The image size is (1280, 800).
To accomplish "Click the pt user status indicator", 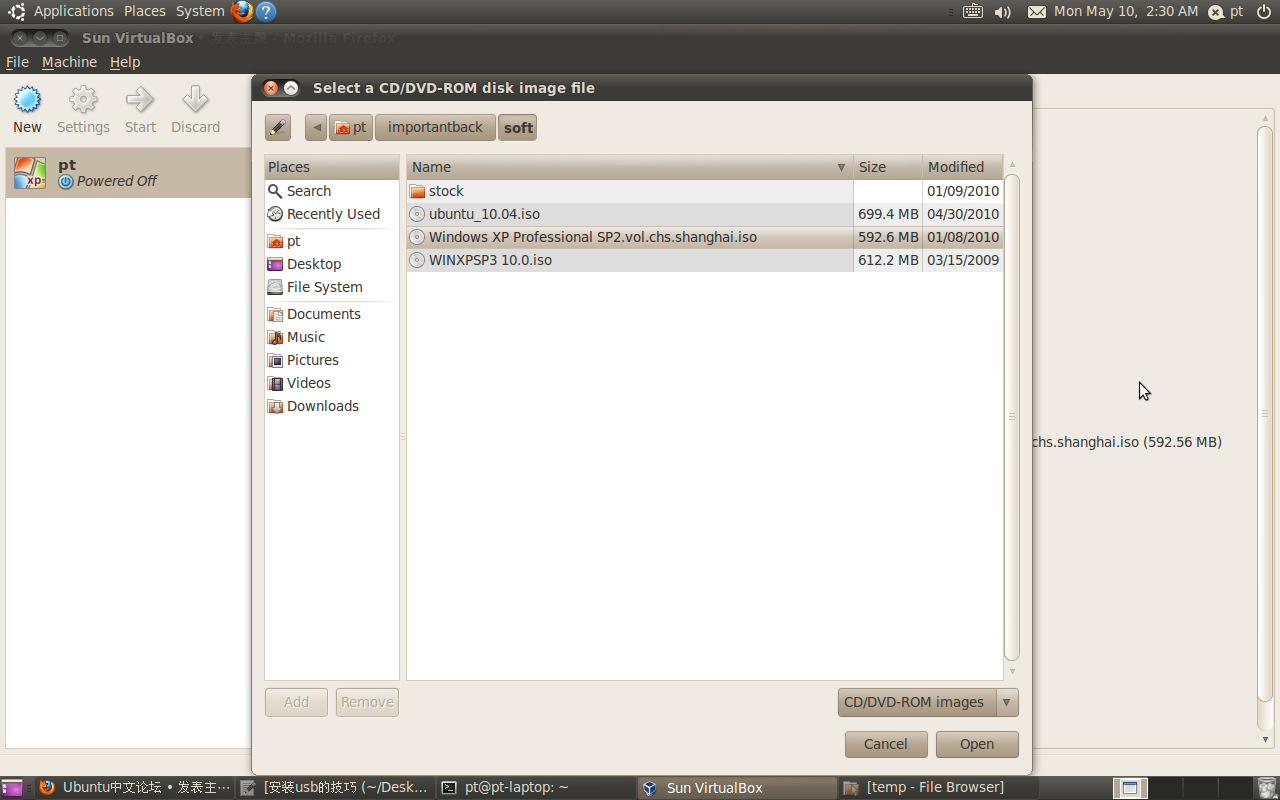I will pyautogui.click(x=1226, y=12).
